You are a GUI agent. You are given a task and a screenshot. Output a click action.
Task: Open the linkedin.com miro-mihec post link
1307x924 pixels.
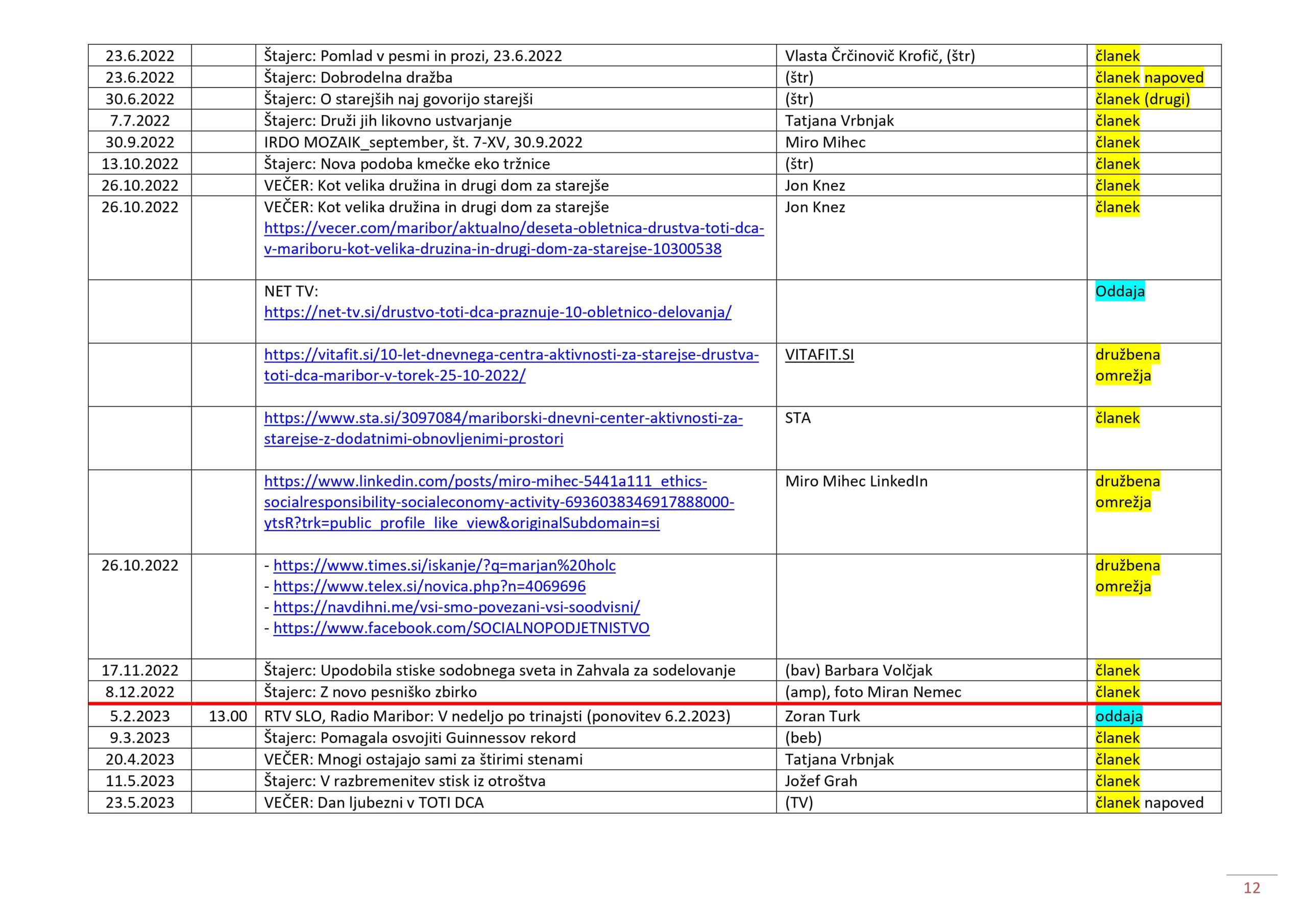pos(485,481)
